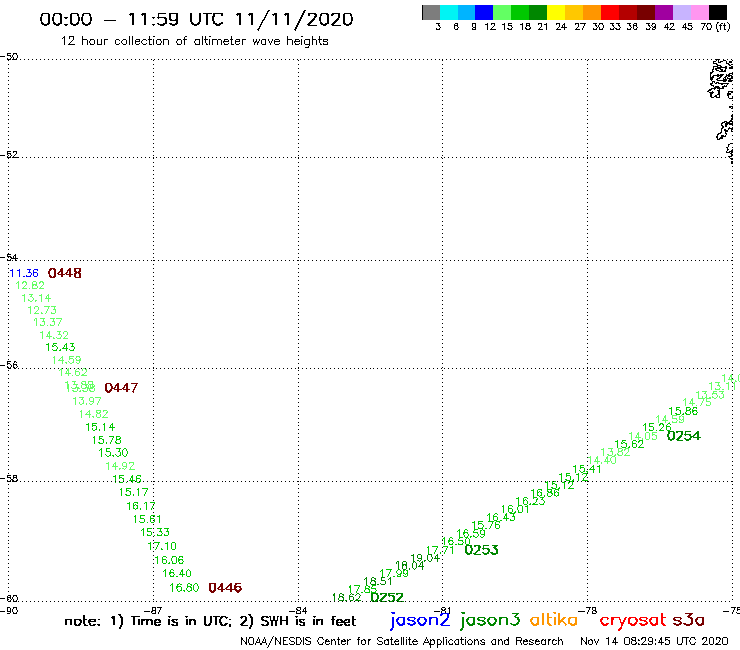The height and width of the screenshot is (650, 740).
Task: Click the 16.80 wave height value
Action: 185,588
